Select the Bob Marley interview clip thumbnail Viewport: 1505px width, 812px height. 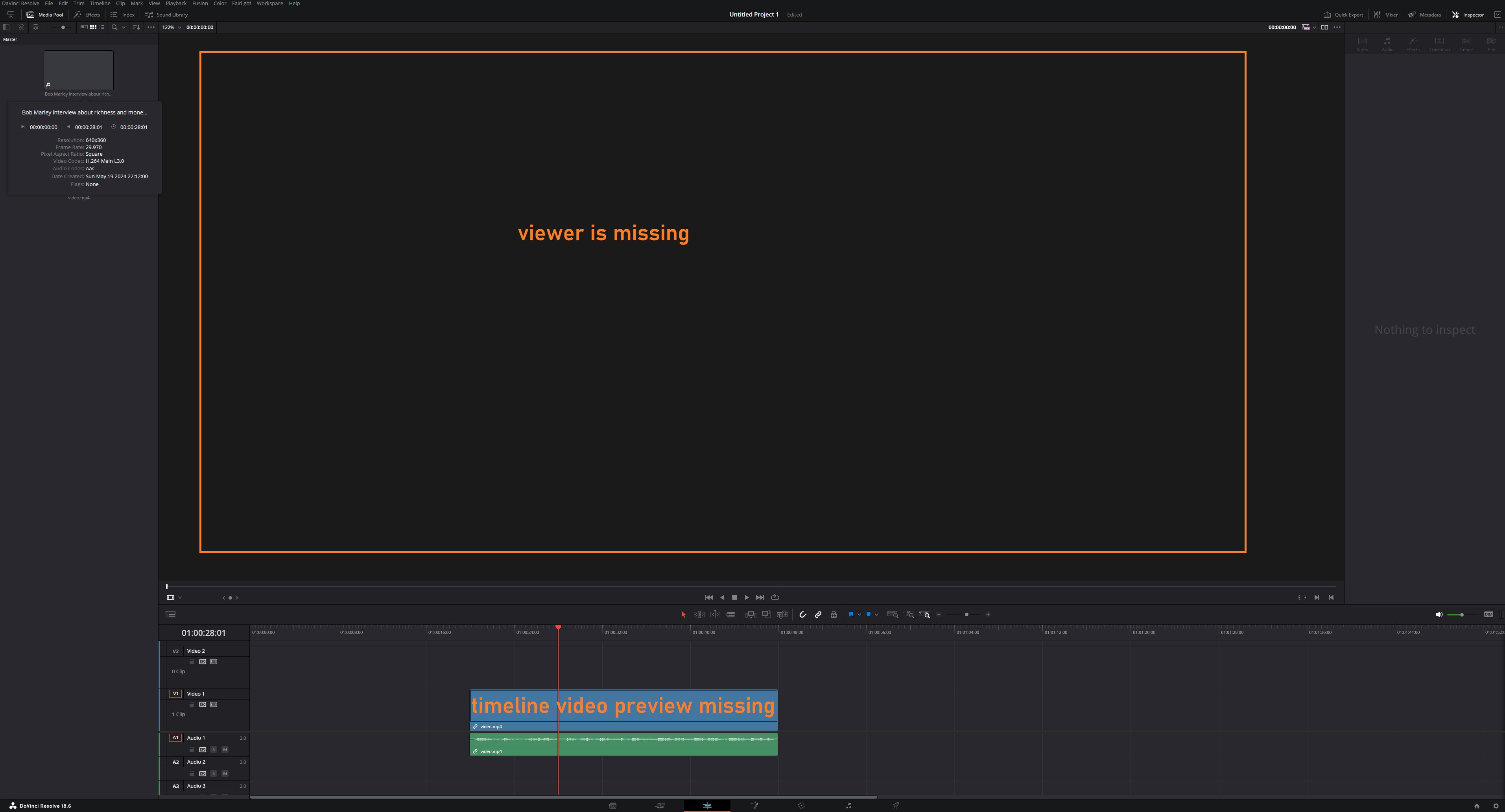[x=79, y=70]
